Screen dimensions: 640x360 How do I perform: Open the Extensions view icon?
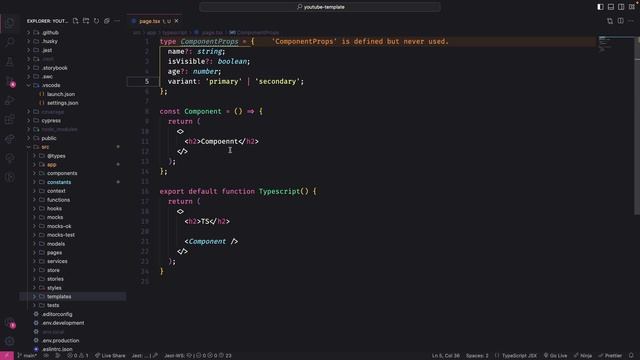(x=10, y=120)
